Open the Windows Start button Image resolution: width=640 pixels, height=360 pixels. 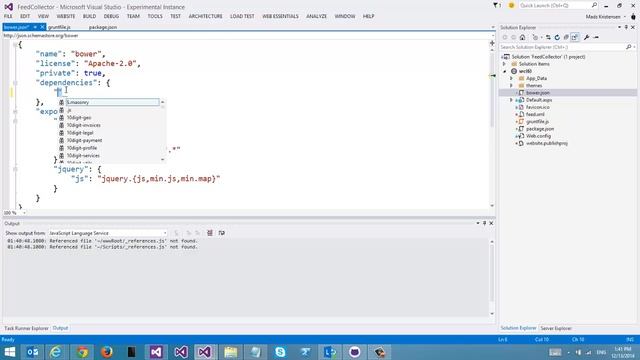coord(9,352)
